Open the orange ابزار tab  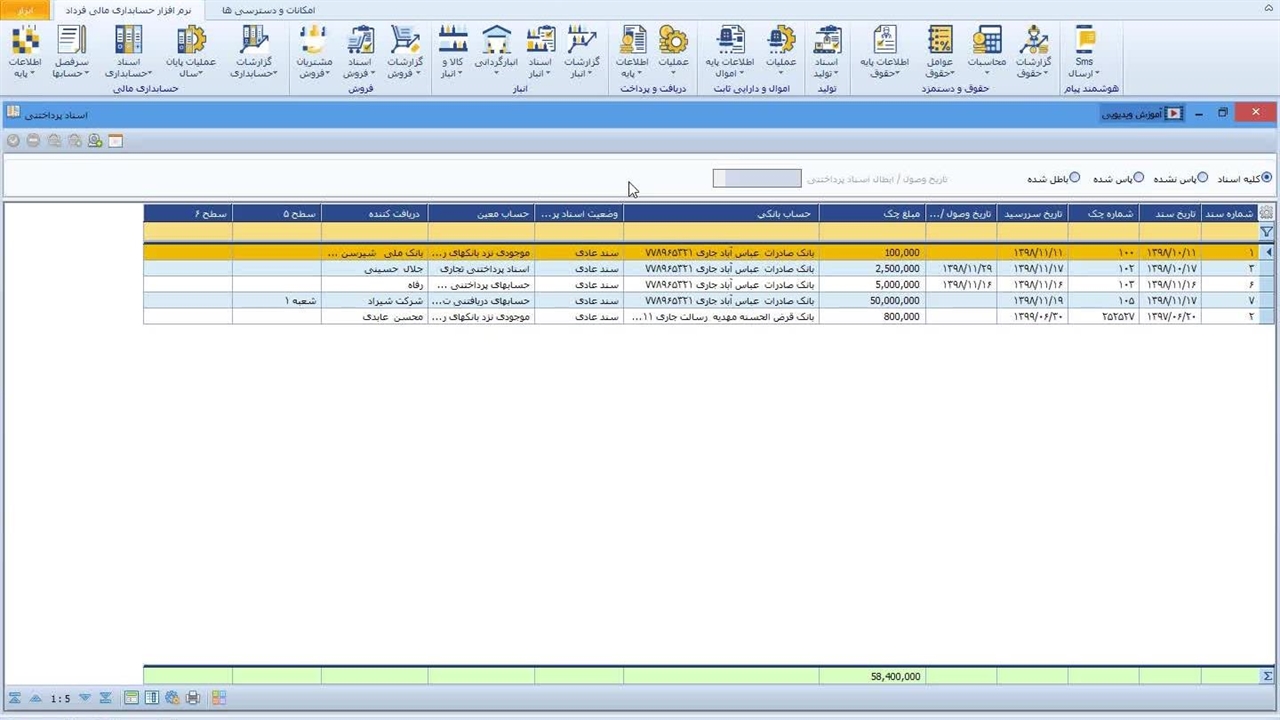point(26,9)
